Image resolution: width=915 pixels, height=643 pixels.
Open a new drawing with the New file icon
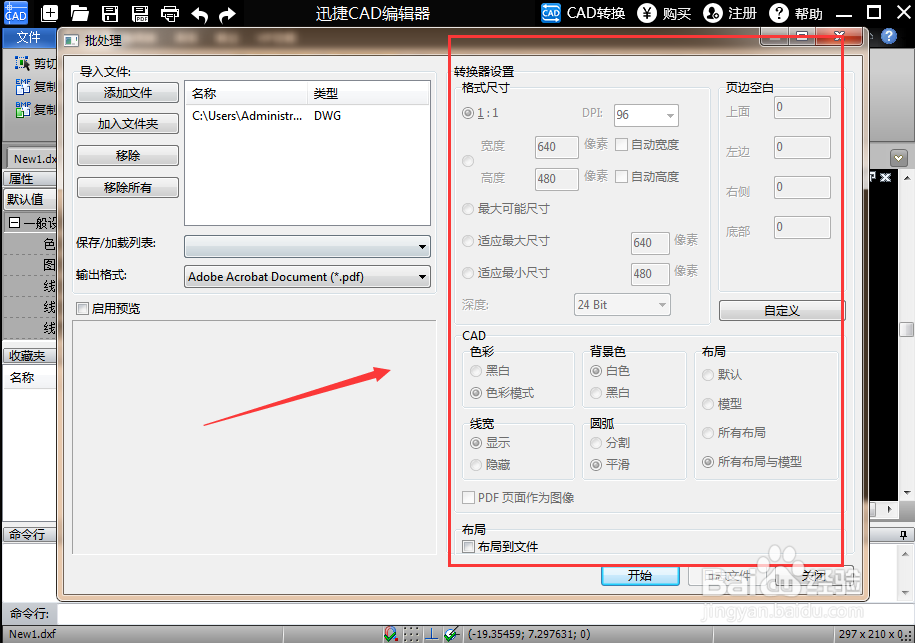click(50, 14)
